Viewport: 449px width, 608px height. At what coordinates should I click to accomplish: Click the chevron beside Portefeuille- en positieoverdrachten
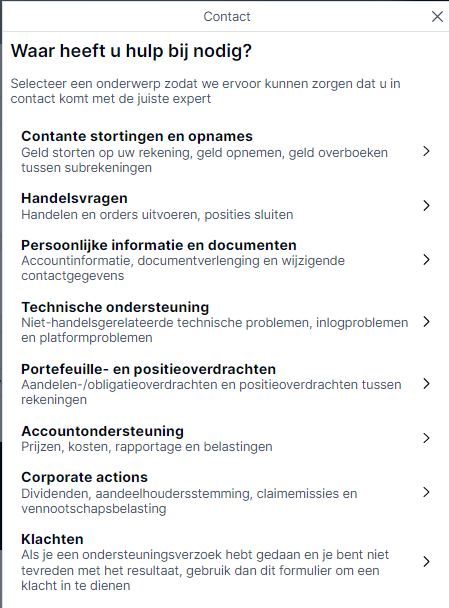pyautogui.click(x=426, y=383)
